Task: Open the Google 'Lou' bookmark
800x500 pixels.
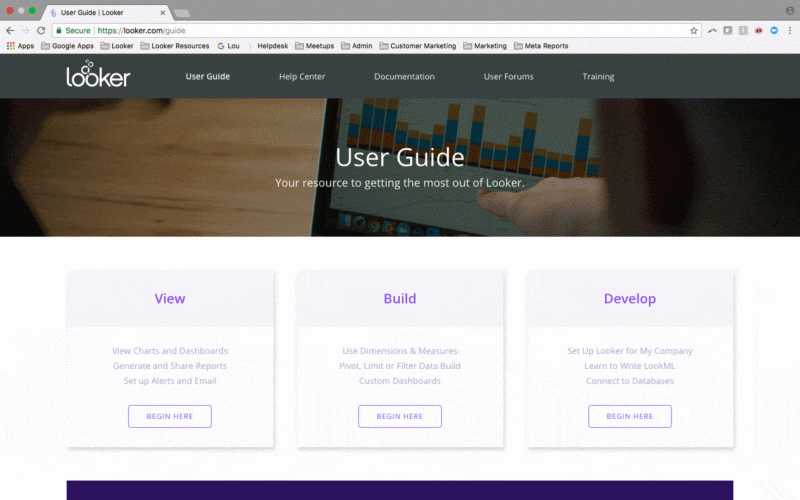Action: pyautogui.click(x=228, y=46)
